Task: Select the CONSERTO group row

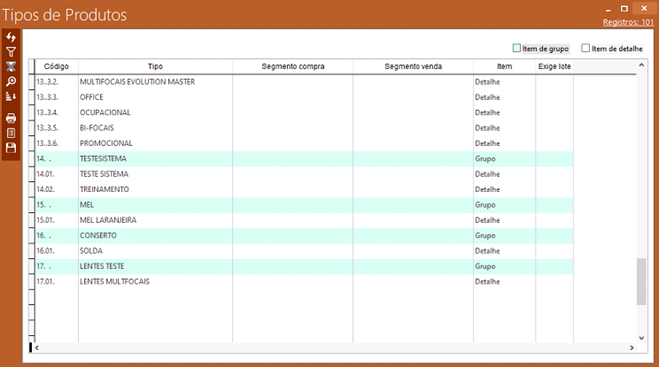Action: pos(304,235)
